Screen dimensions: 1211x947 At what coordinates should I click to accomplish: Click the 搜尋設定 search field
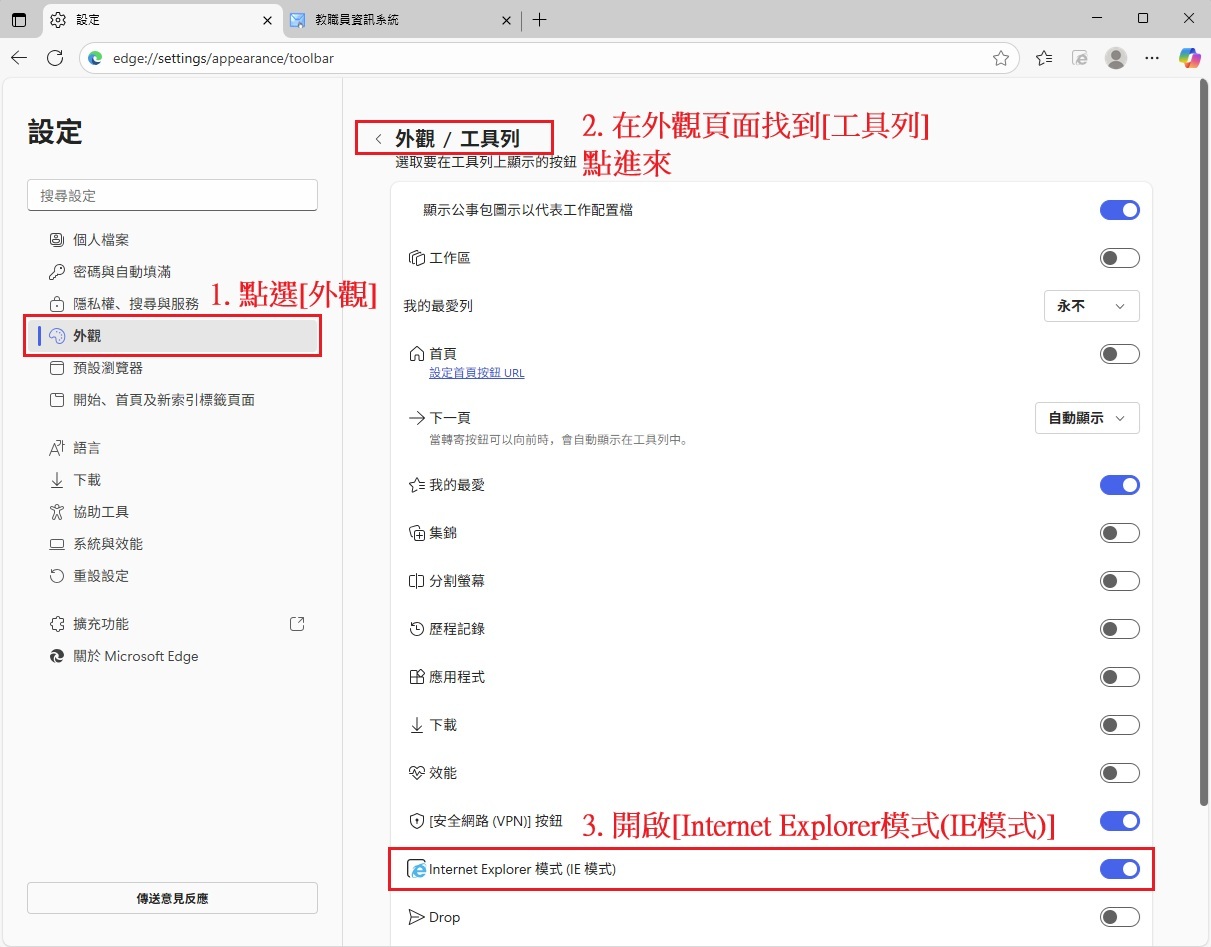click(172, 196)
